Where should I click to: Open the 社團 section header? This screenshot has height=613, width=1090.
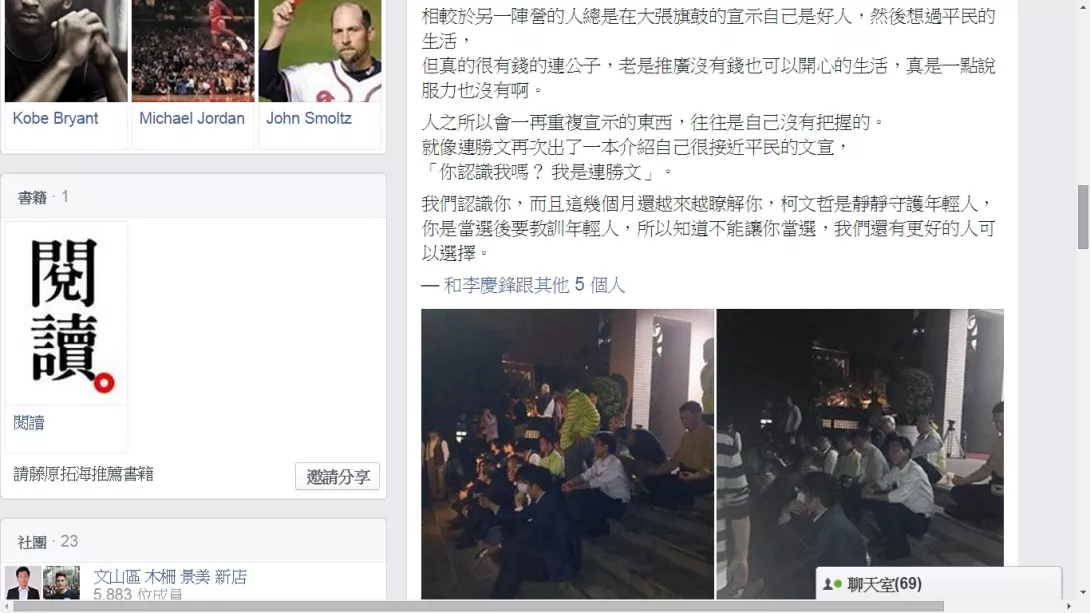click(32, 541)
